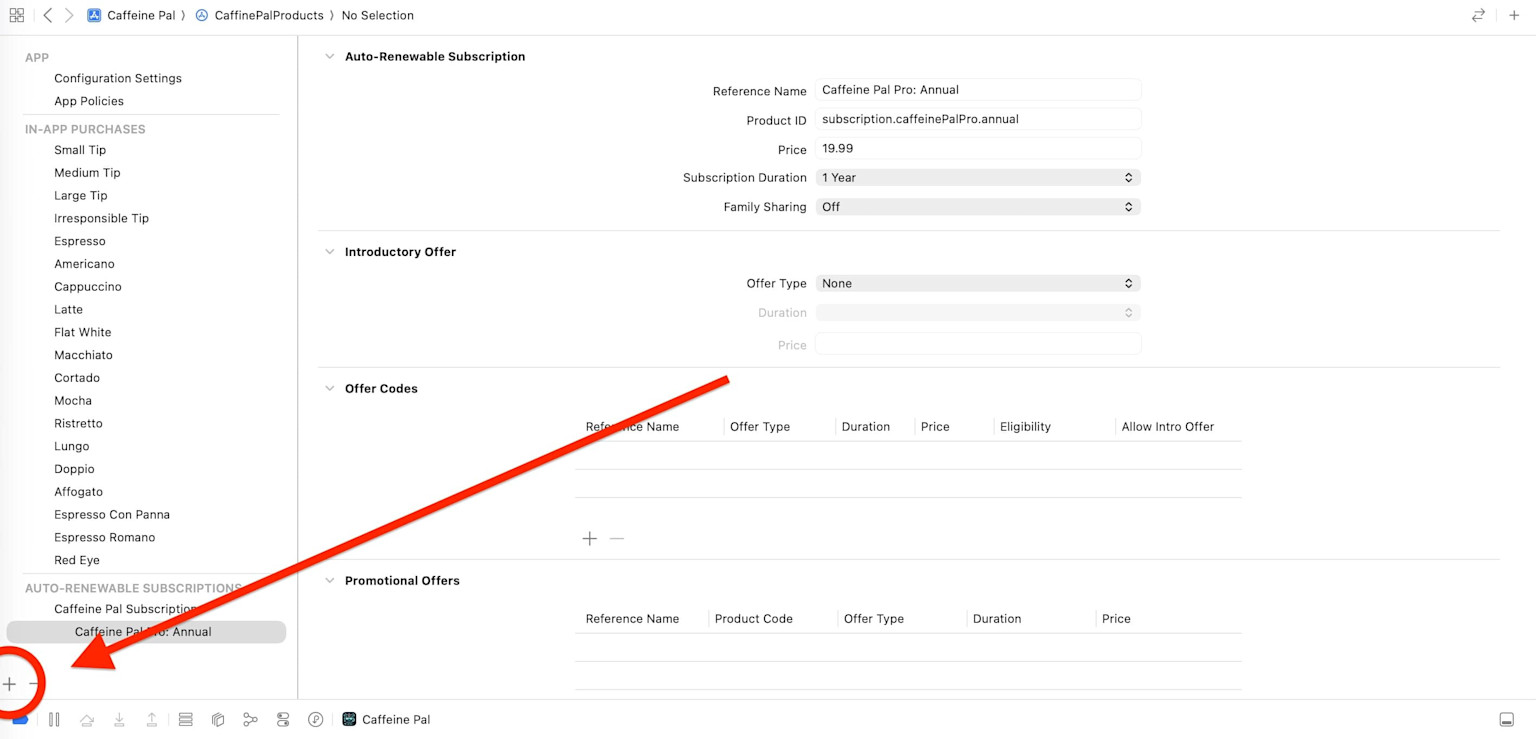1536x739 pixels.
Task: Select the Mocha product
Action: 73,401
